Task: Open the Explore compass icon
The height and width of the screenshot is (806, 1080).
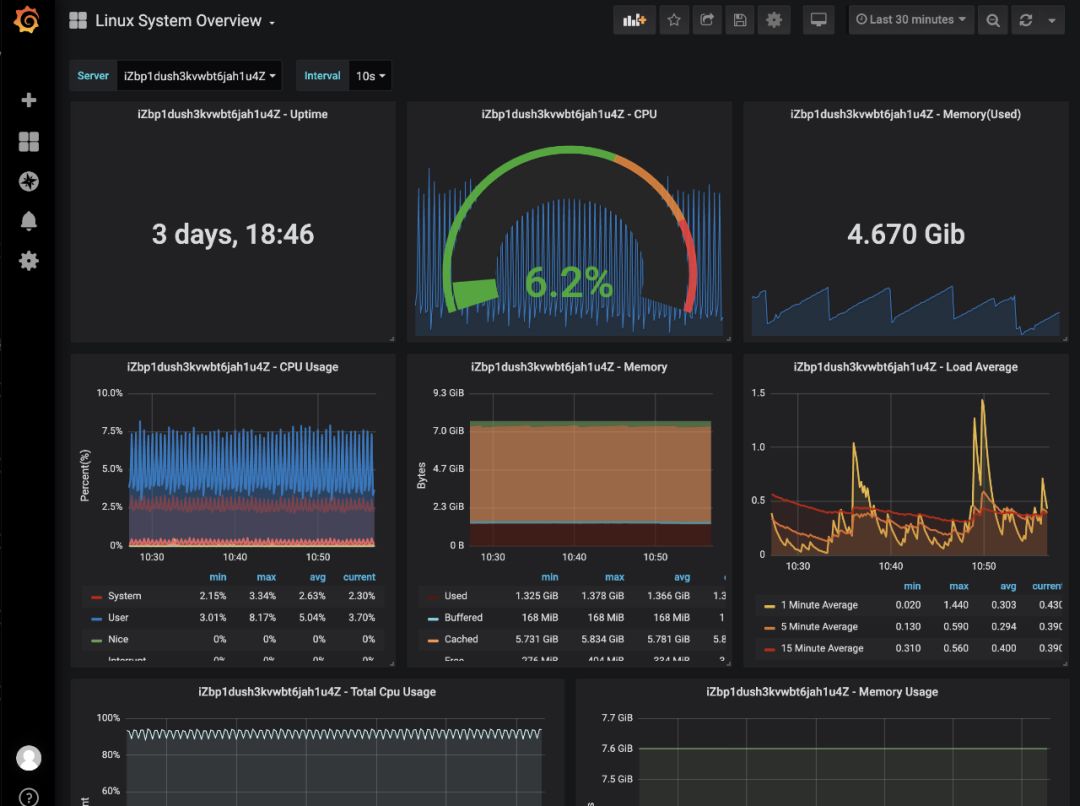Action: [29, 181]
